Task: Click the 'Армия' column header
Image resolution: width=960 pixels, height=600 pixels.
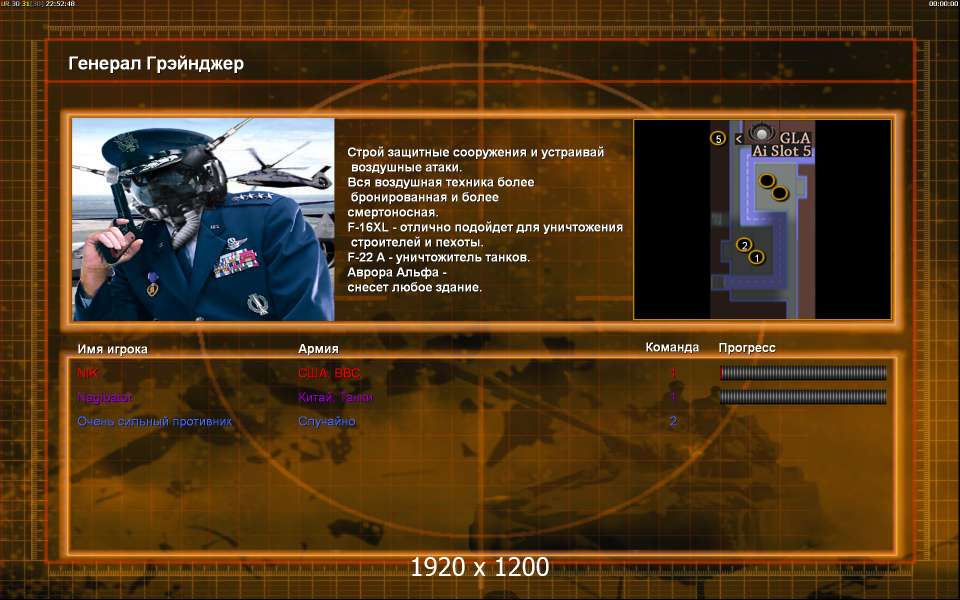Action: click(318, 348)
